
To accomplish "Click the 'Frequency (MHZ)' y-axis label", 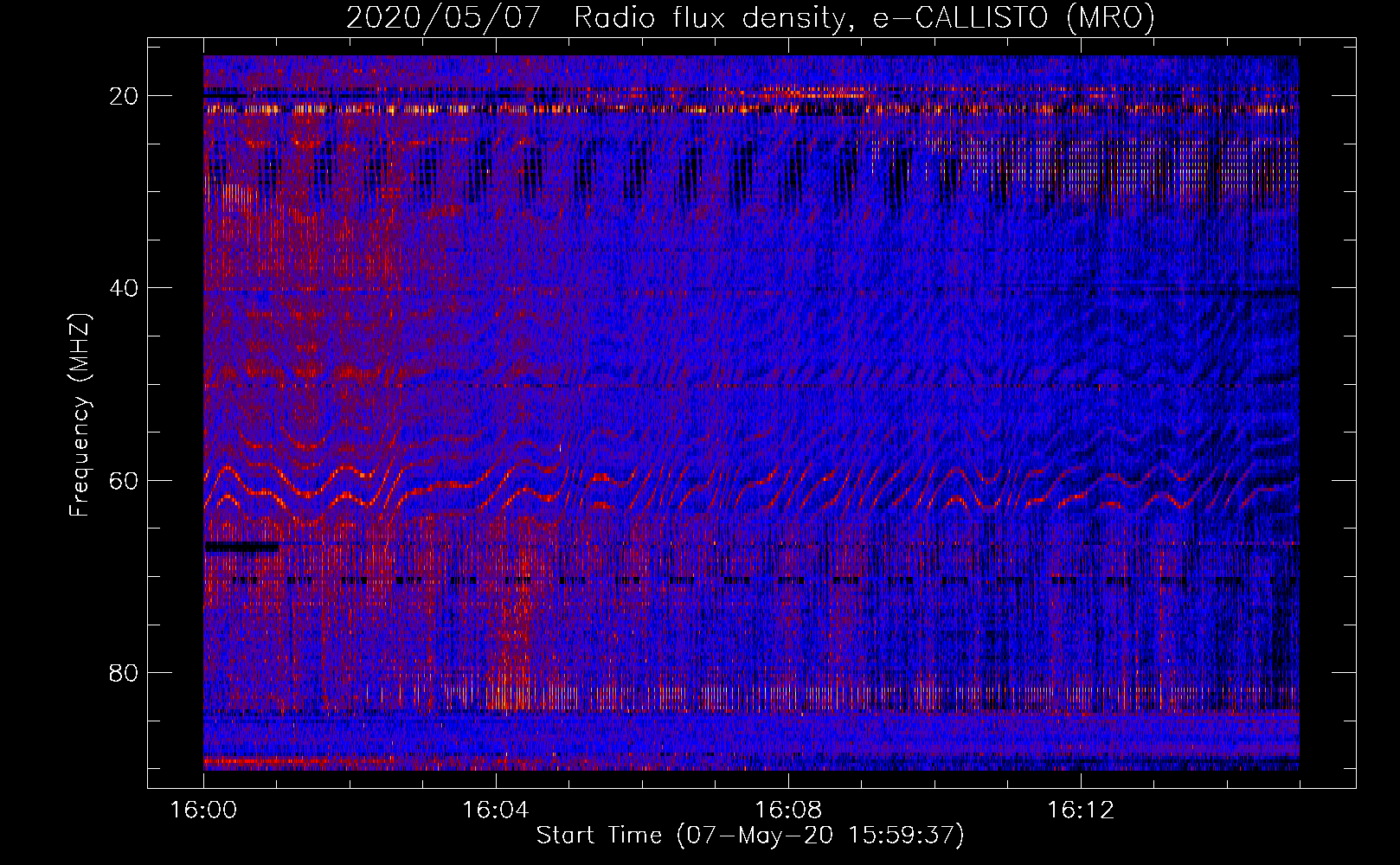I will pyautogui.click(x=80, y=415).
